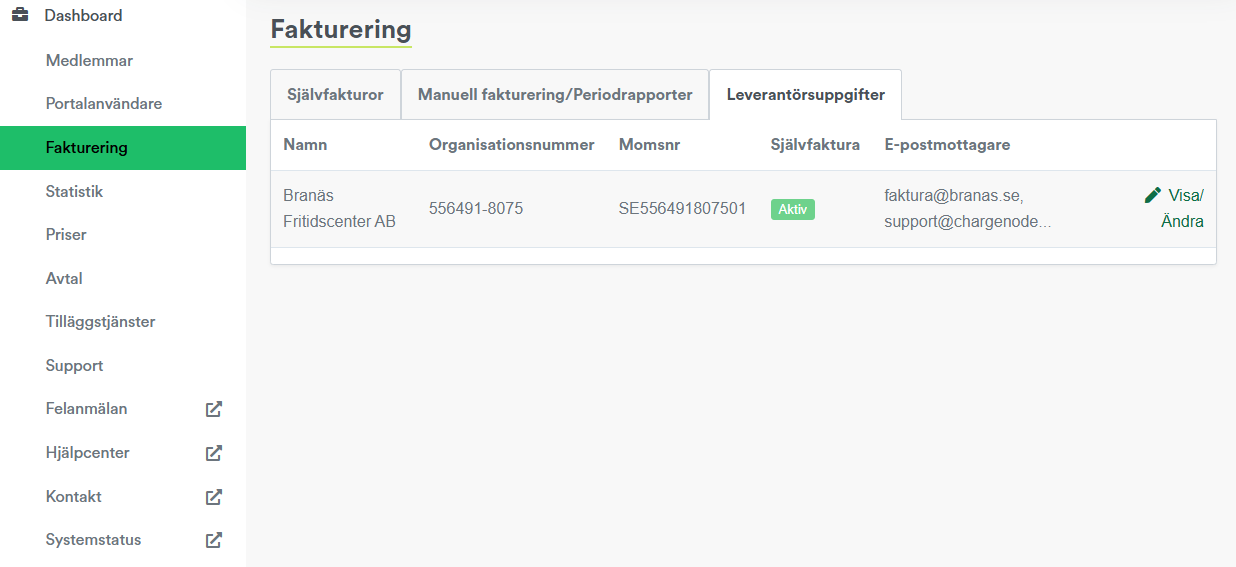Click the green Aktiv status badge

pyautogui.click(x=792, y=209)
